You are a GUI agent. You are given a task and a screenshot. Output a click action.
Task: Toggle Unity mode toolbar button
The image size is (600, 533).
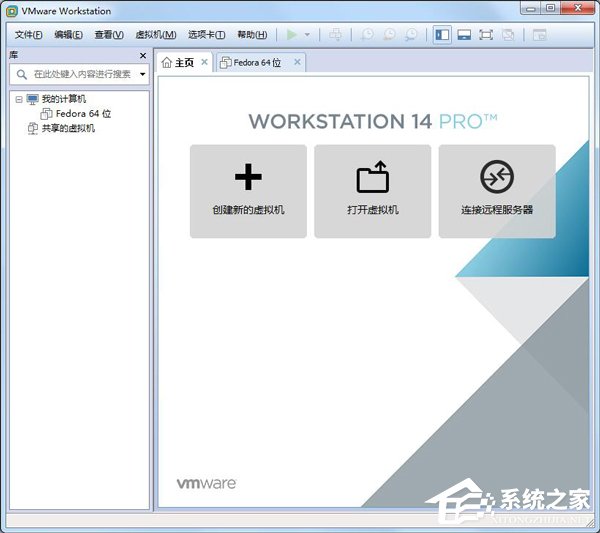508,35
